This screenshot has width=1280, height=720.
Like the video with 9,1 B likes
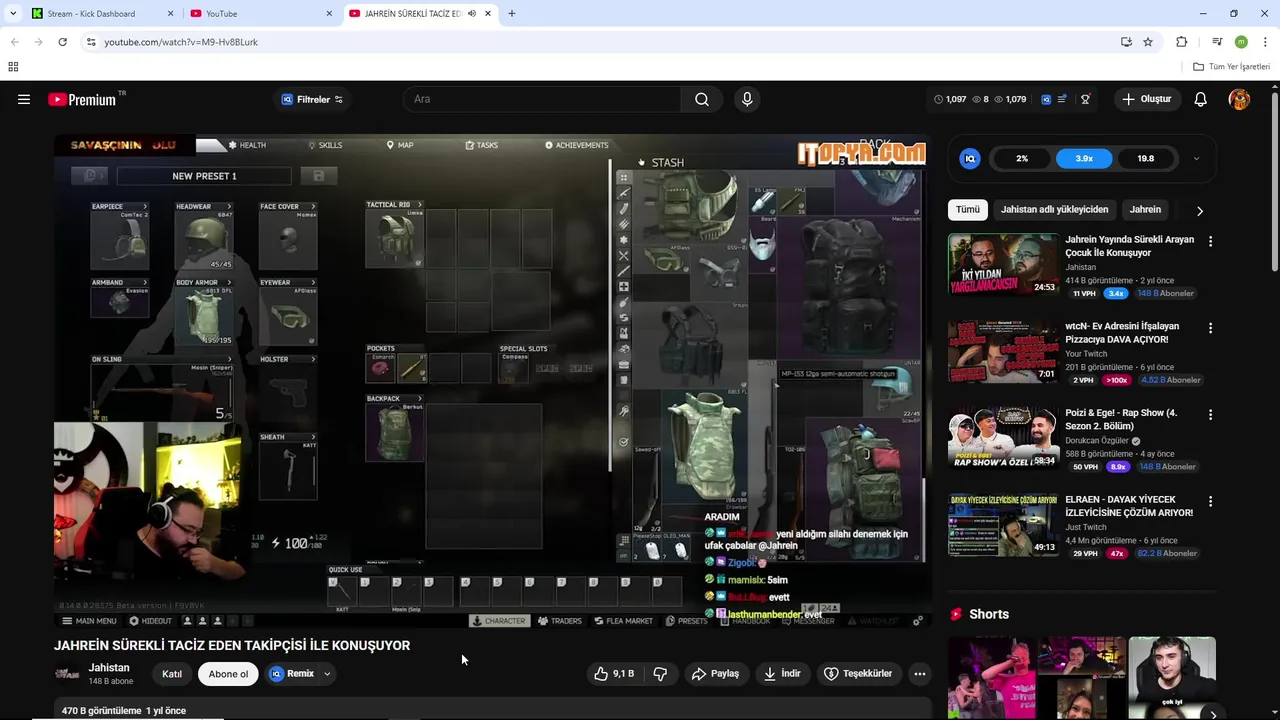(614, 674)
